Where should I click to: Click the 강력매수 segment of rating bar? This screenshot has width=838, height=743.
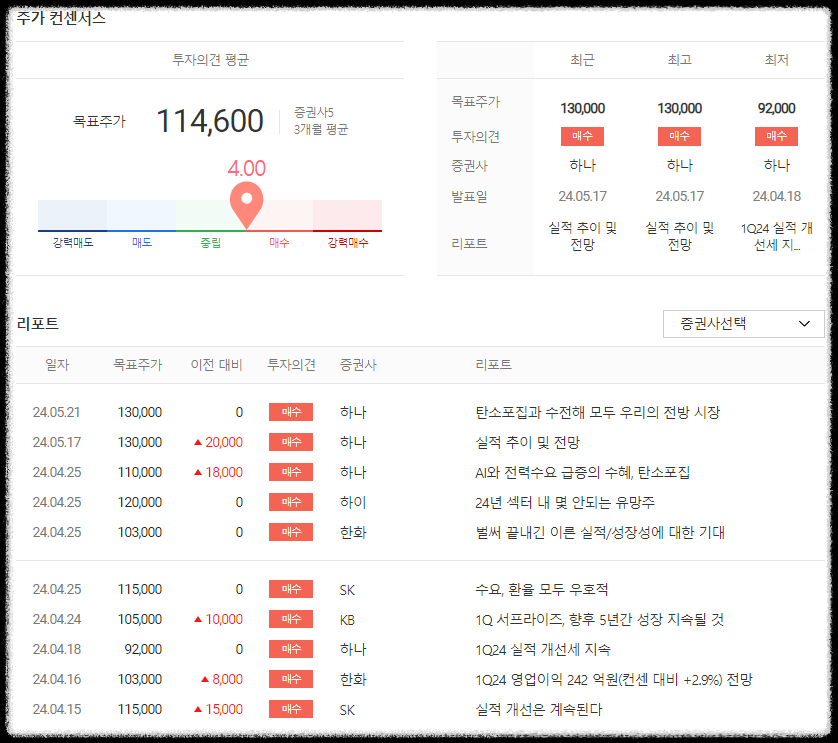click(347, 215)
